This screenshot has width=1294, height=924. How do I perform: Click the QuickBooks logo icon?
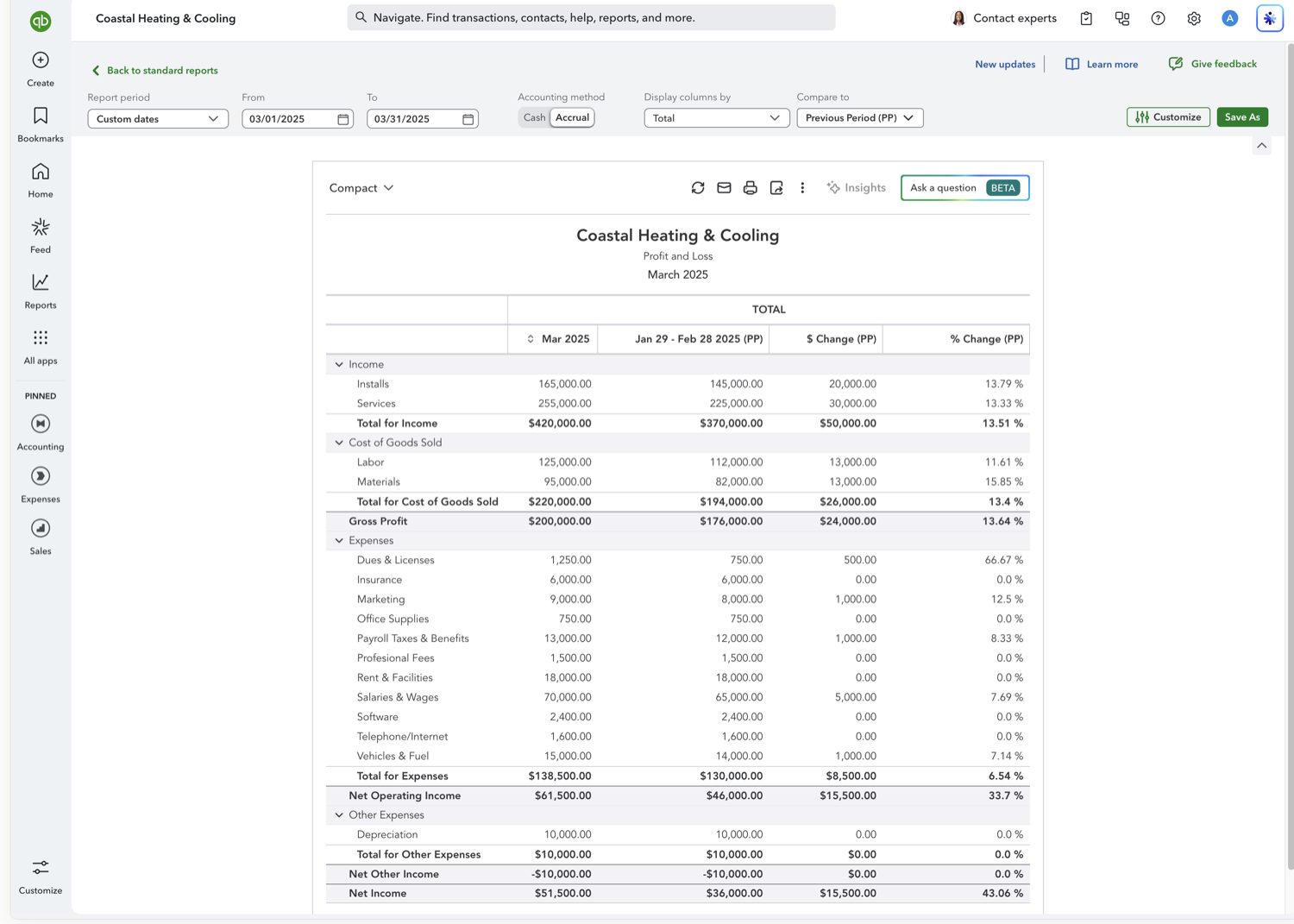pos(41,21)
